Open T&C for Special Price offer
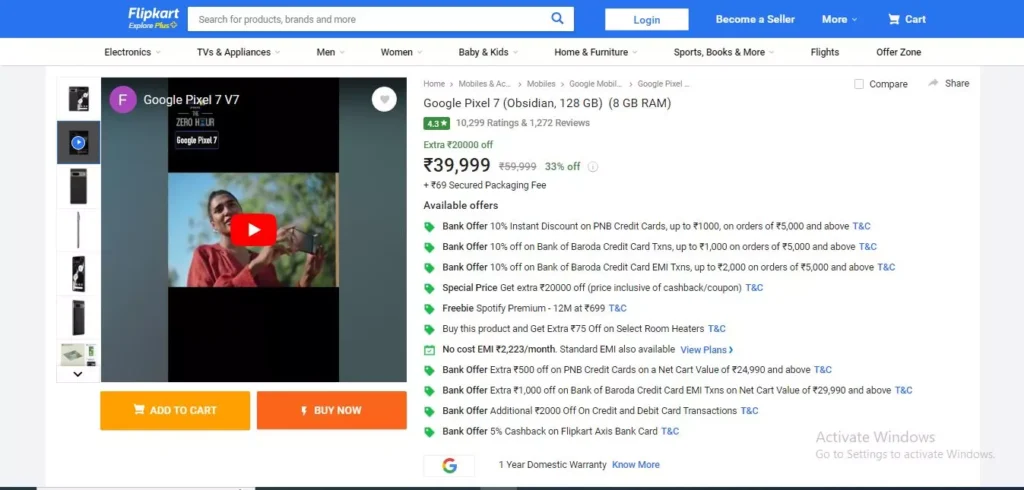Viewport: 1024px width, 490px height. [x=754, y=287]
